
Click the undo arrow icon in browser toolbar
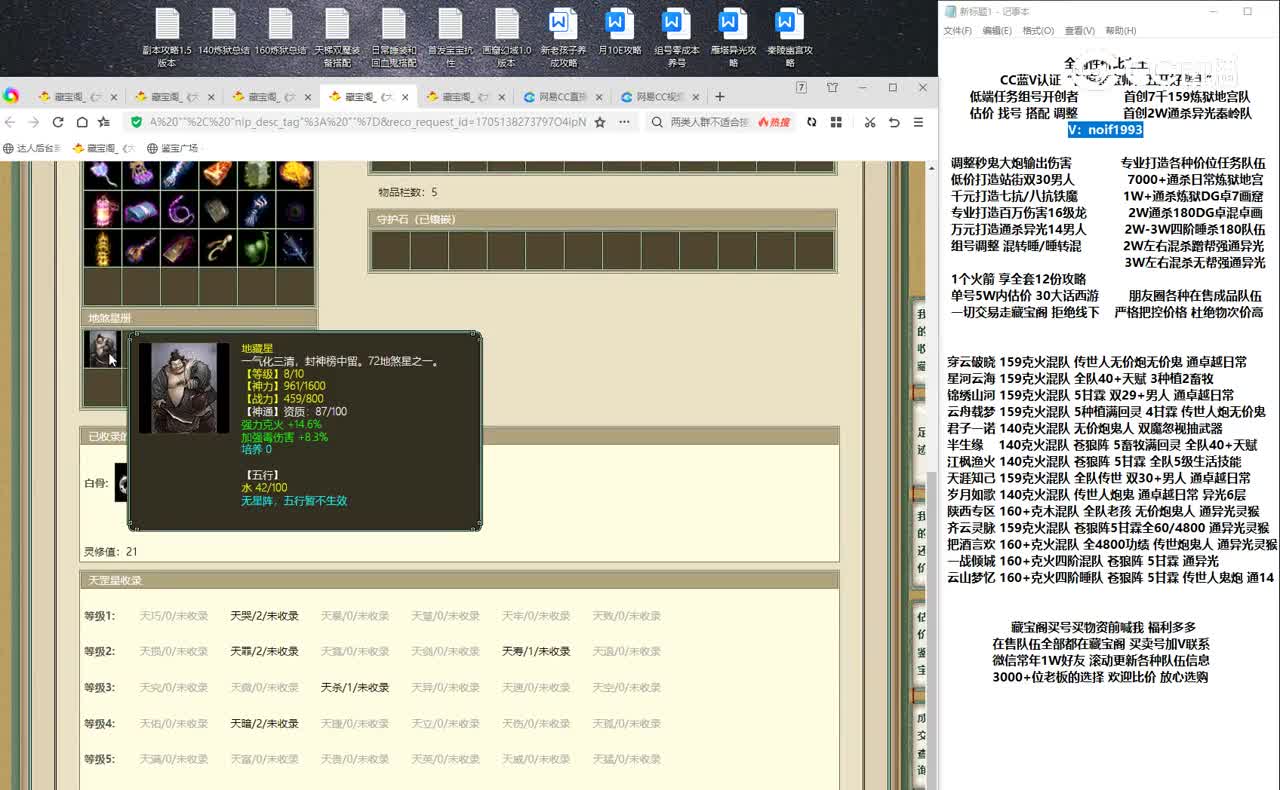click(894, 122)
